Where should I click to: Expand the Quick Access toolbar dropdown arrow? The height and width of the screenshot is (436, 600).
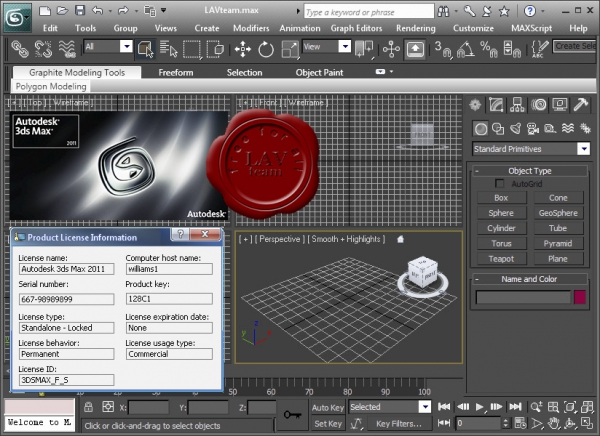pos(163,10)
